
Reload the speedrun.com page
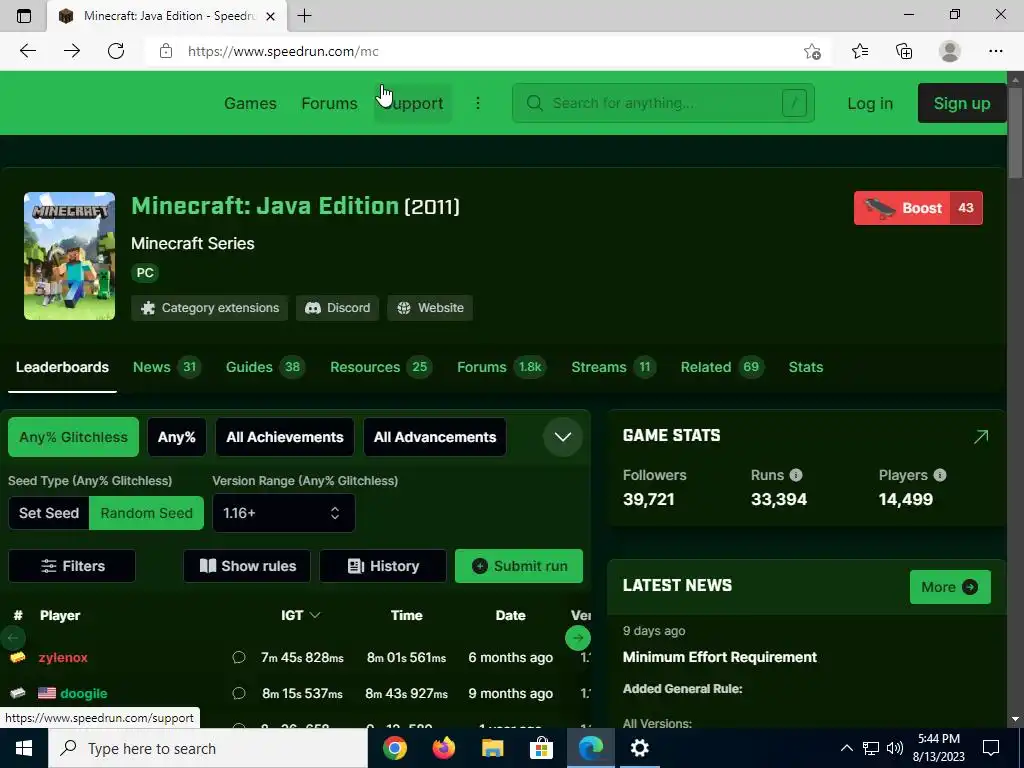pyautogui.click(x=116, y=51)
